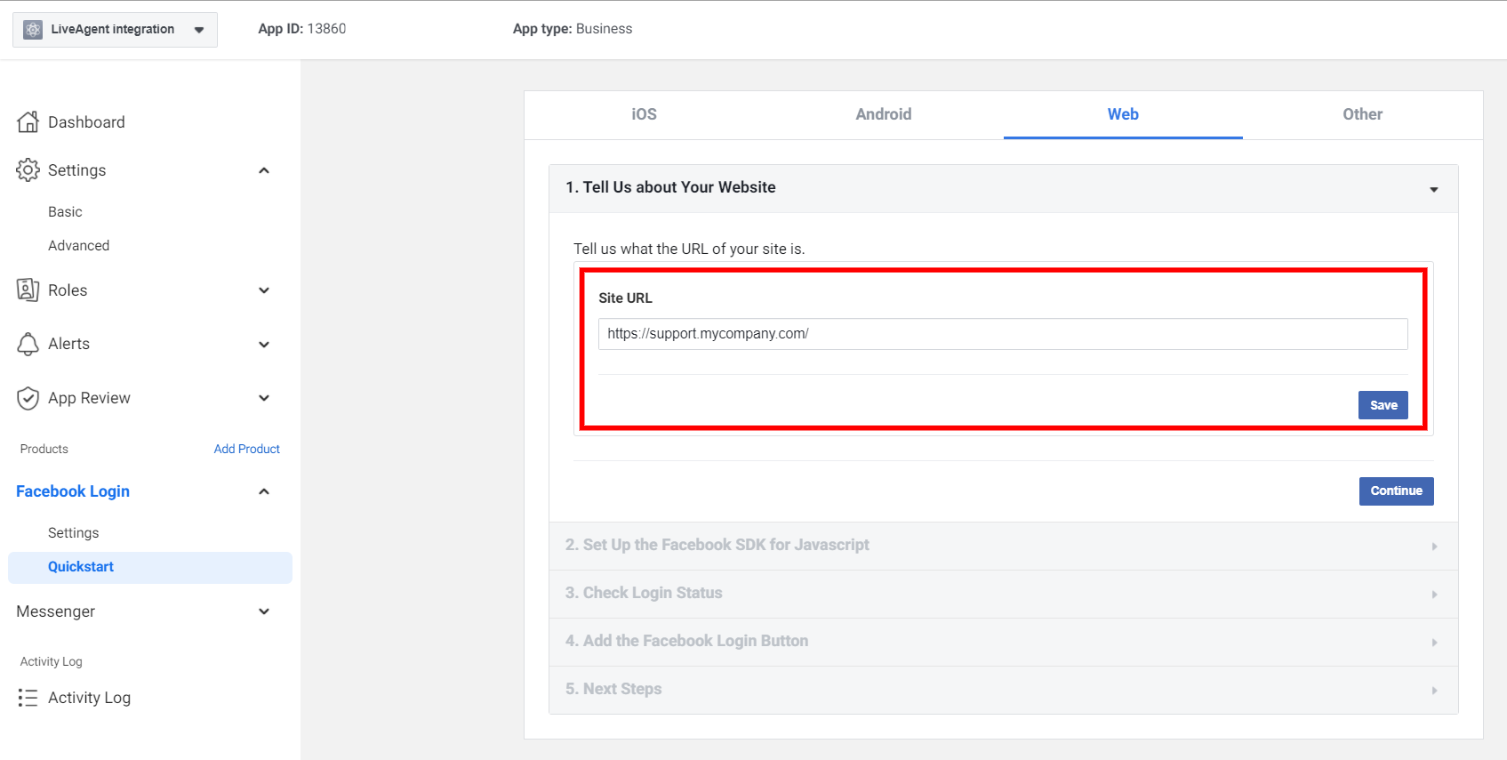Click the Dashboard home icon

pos(29,121)
